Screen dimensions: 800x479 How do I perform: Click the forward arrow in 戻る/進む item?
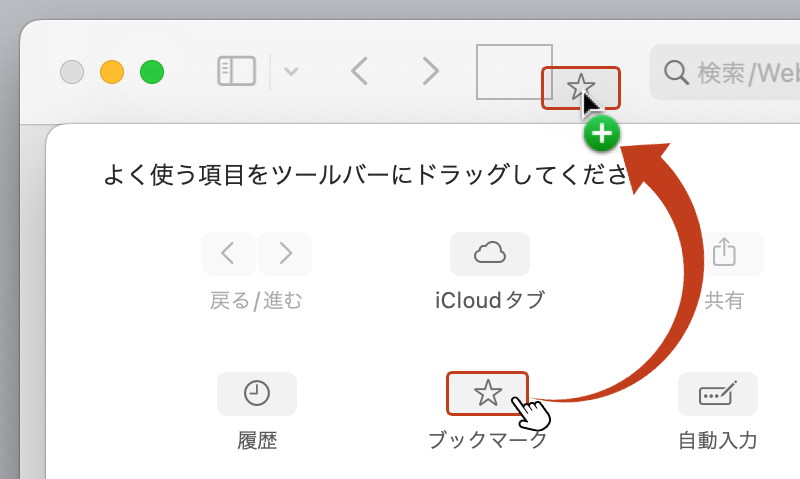[285, 254]
